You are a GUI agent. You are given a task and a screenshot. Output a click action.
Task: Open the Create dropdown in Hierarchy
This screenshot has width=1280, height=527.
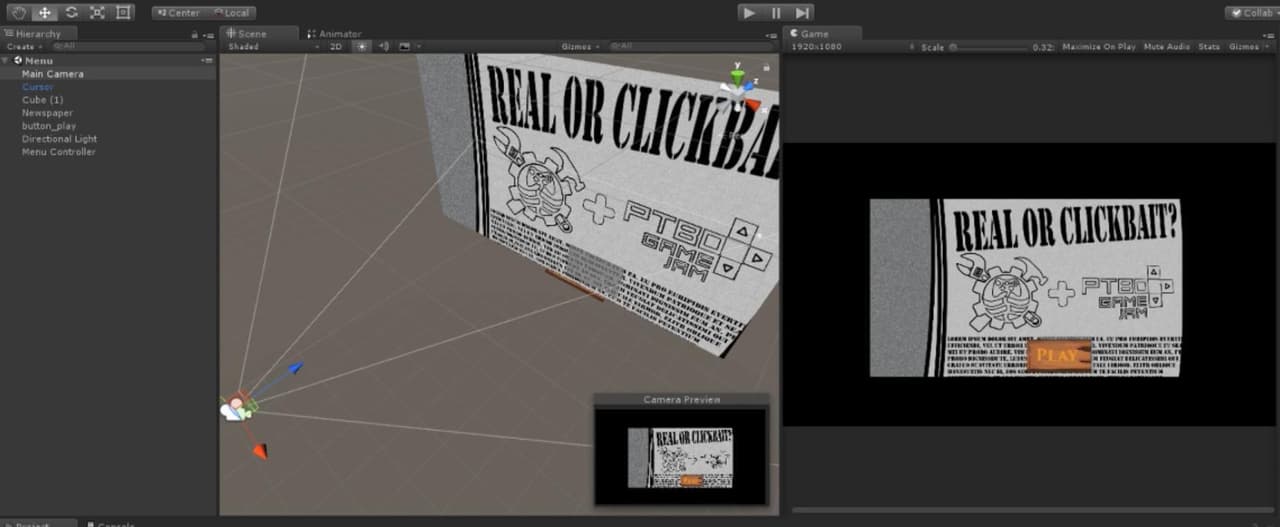click(x=23, y=46)
